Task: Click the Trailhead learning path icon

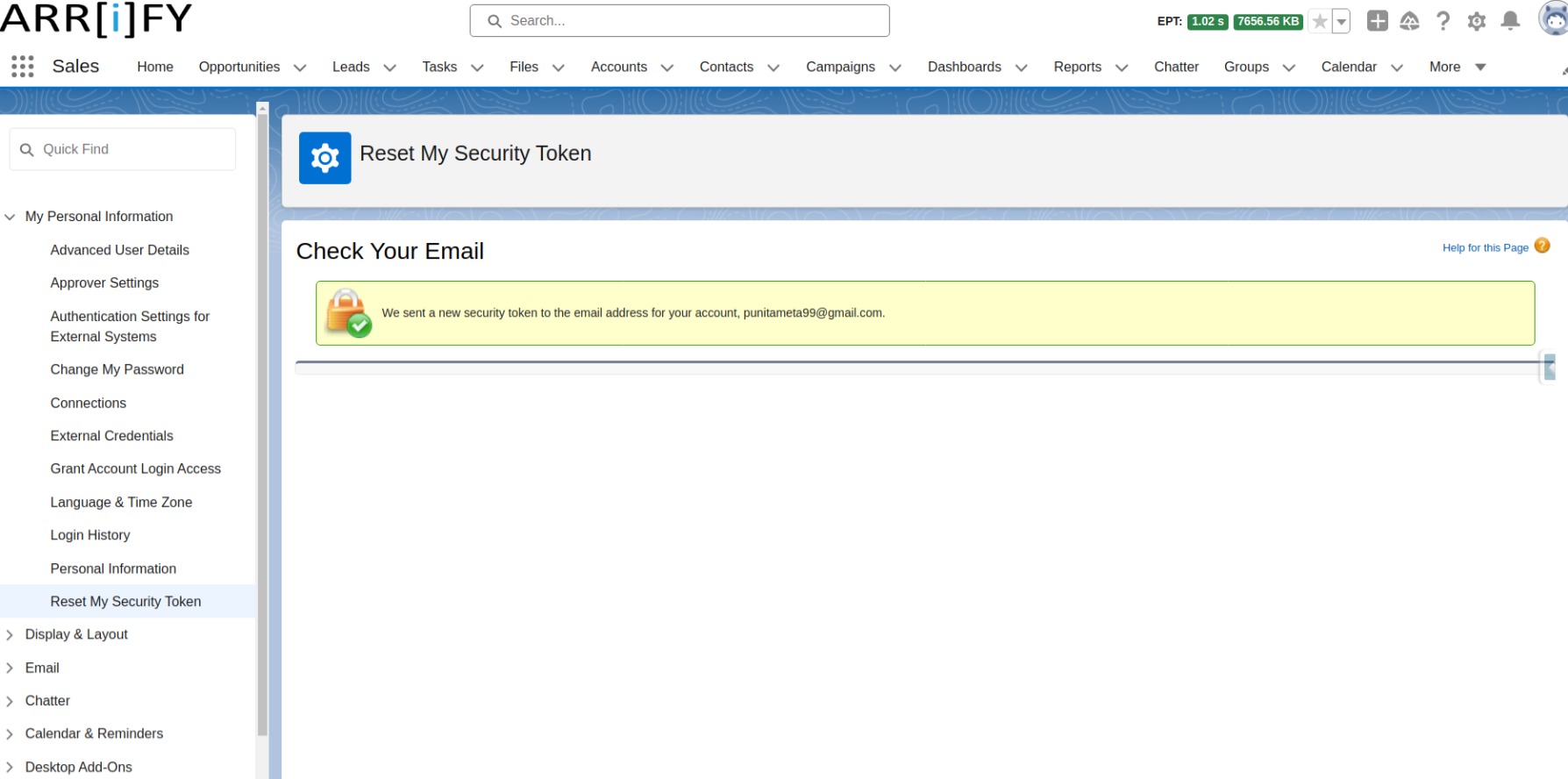Action: coord(1409,20)
